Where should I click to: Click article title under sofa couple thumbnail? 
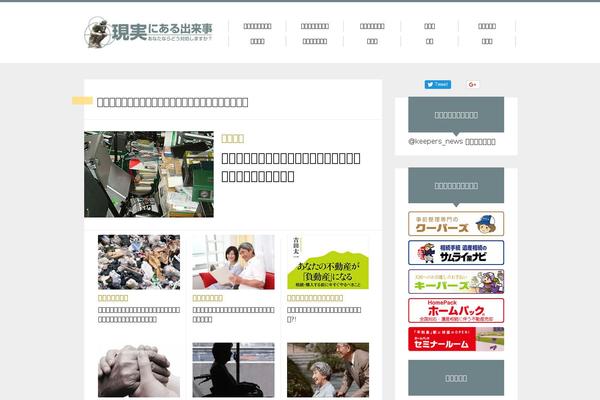tap(233, 314)
